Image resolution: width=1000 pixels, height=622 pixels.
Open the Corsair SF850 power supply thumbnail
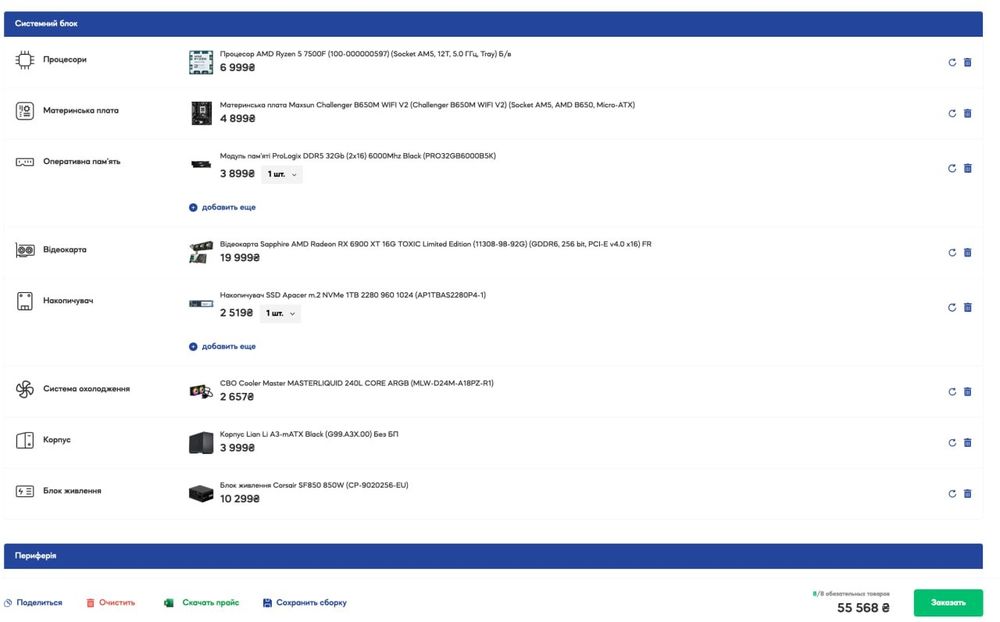(201, 493)
